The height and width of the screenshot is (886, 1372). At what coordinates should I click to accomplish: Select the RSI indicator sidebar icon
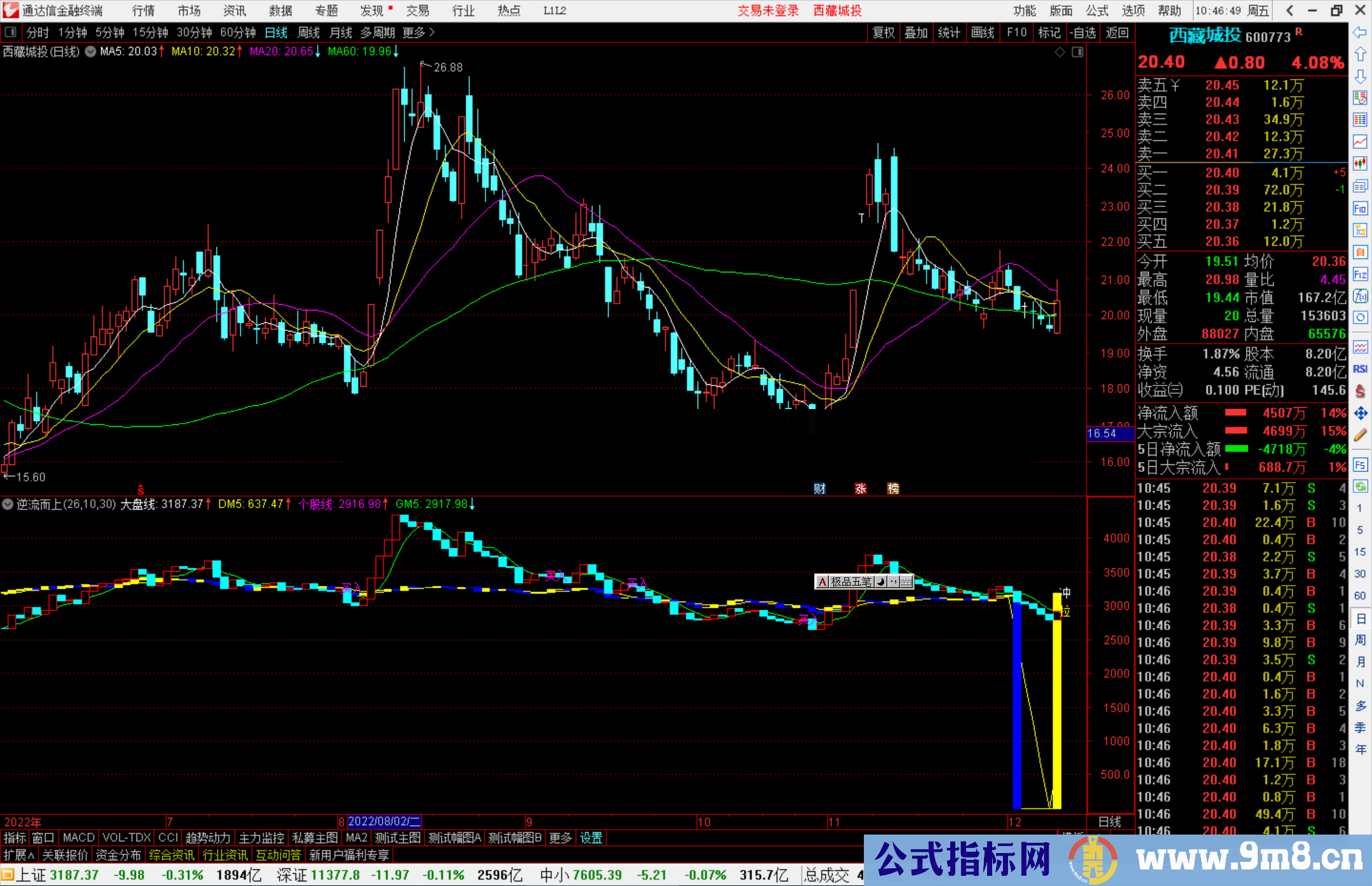[x=1360, y=369]
